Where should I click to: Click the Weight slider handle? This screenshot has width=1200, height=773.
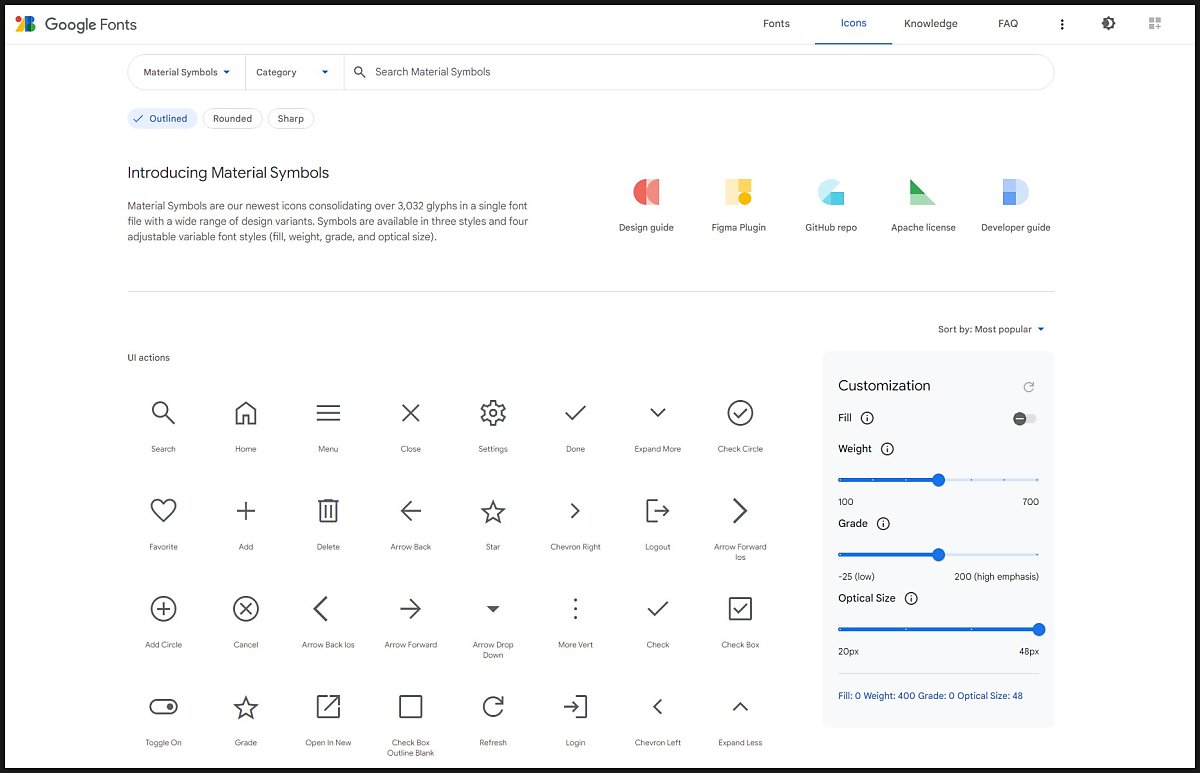938,480
